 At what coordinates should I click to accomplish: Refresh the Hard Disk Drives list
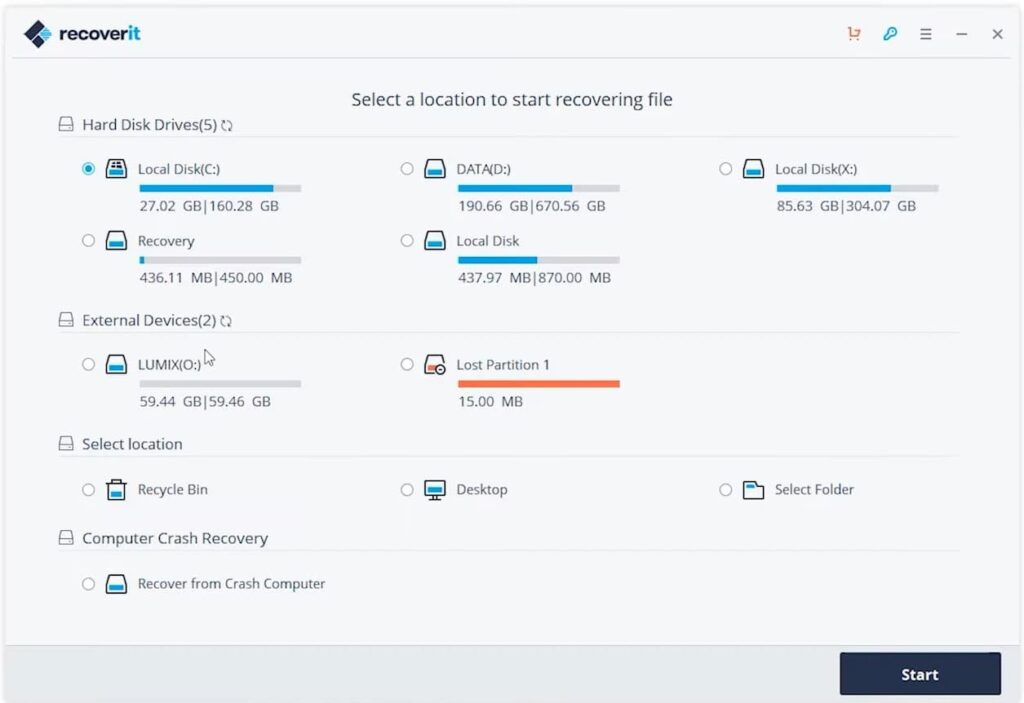(227, 125)
